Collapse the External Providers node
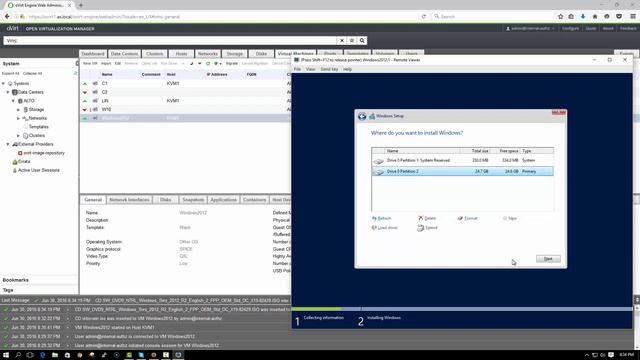This screenshot has width=640, height=360. 8,144
